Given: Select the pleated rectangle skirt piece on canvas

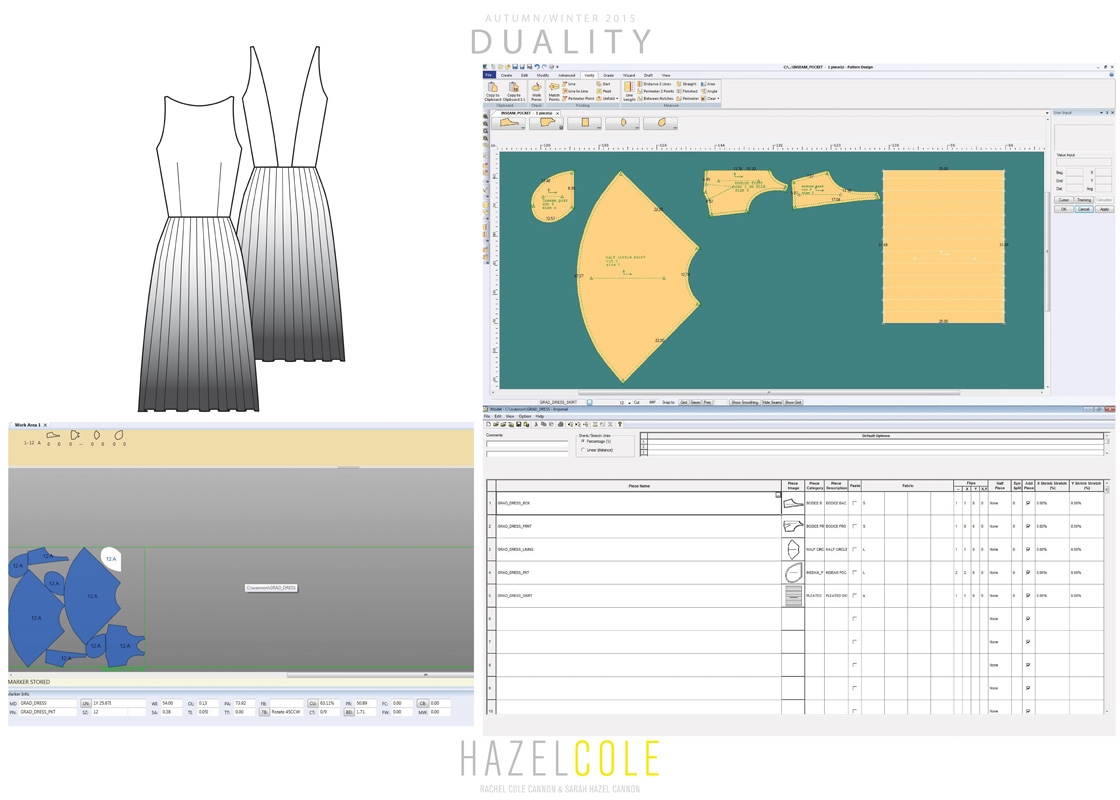Looking at the screenshot, I should tap(944, 246).
